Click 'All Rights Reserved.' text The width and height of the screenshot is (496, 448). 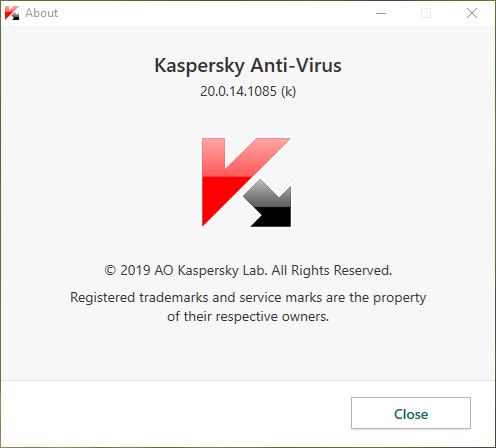point(332,270)
